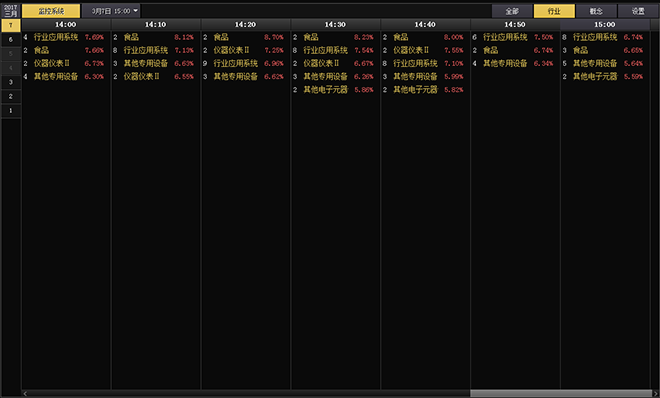Image resolution: width=660 pixels, height=398 pixels.
Task: Click the 14:50 column header
Action: [515, 24]
